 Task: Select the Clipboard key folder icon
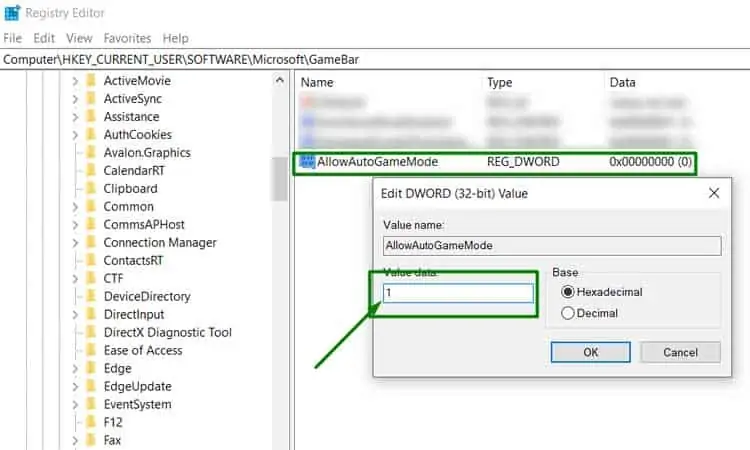coord(90,188)
